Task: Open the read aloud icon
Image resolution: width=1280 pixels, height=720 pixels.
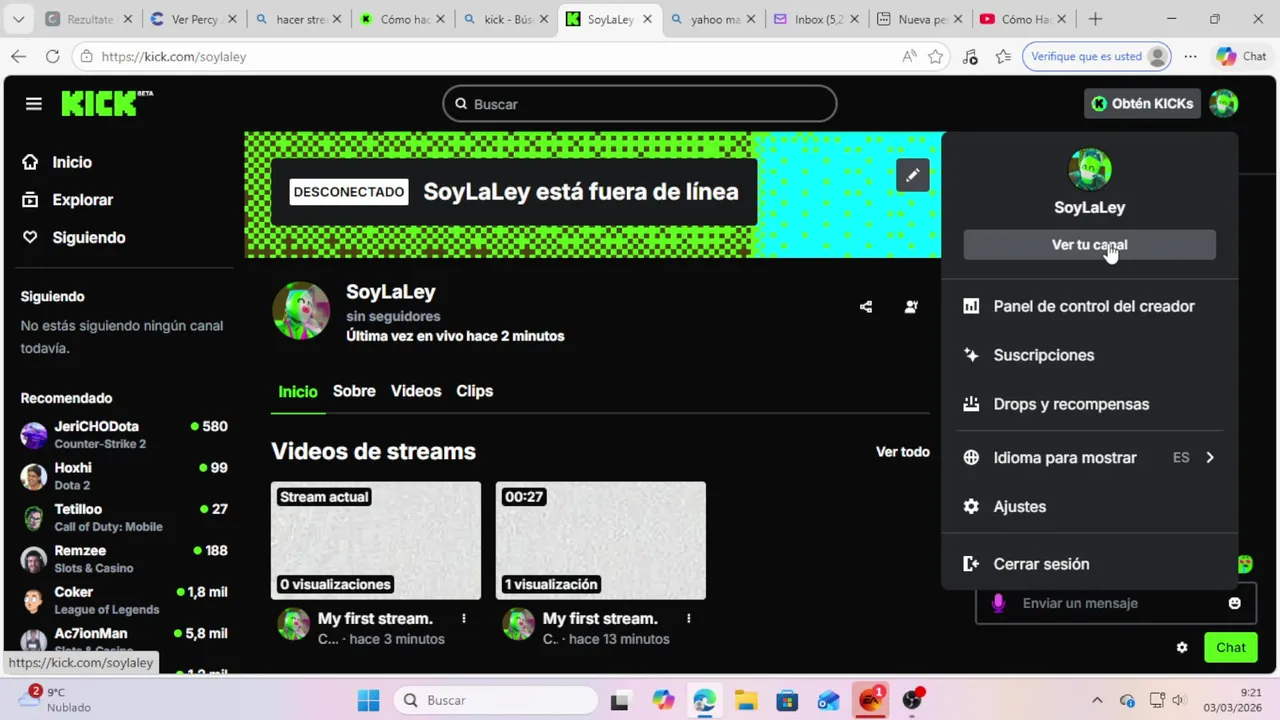Action: point(909,57)
